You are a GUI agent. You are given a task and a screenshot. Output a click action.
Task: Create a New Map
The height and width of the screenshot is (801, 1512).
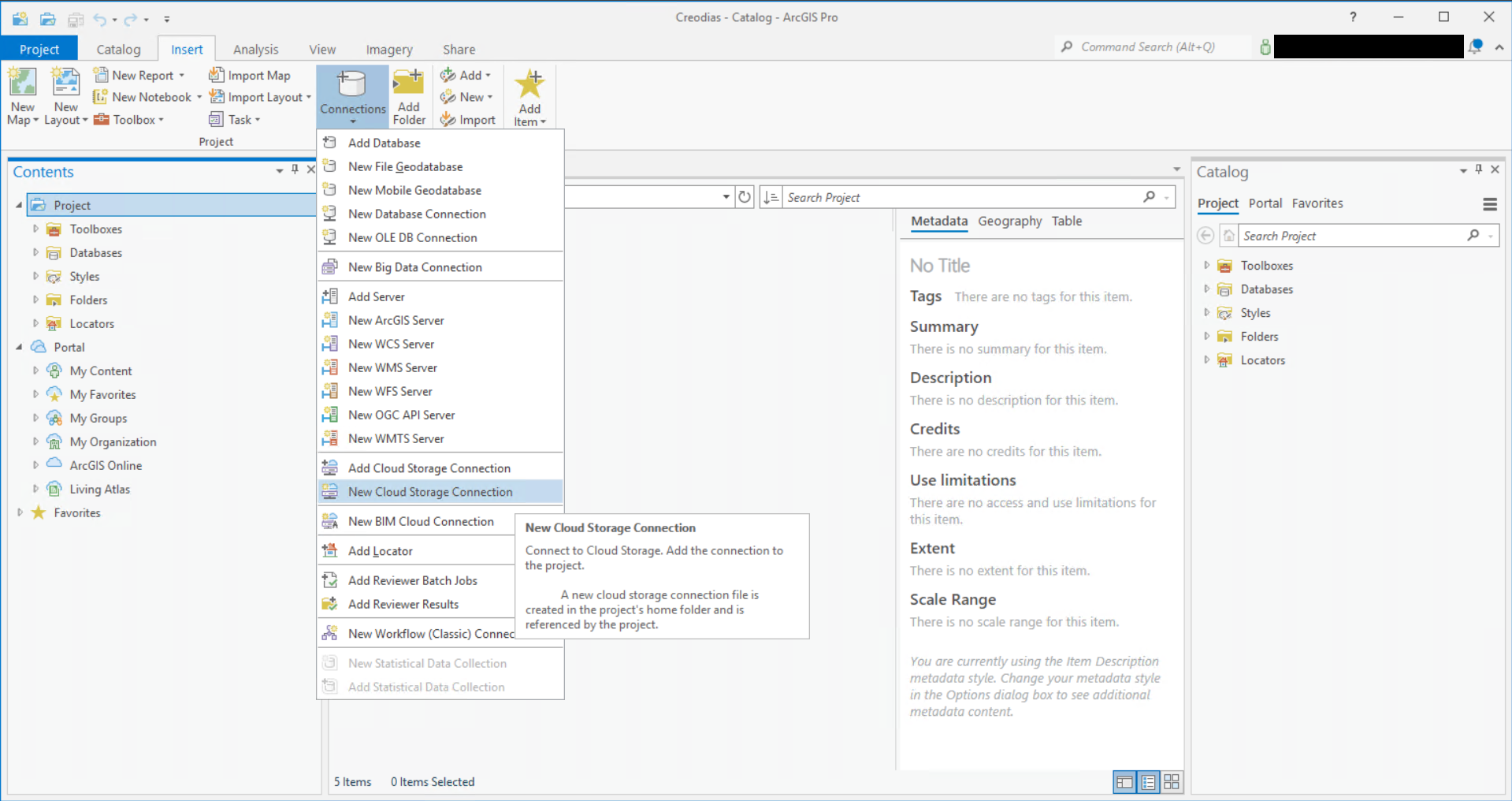(x=22, y=94)
